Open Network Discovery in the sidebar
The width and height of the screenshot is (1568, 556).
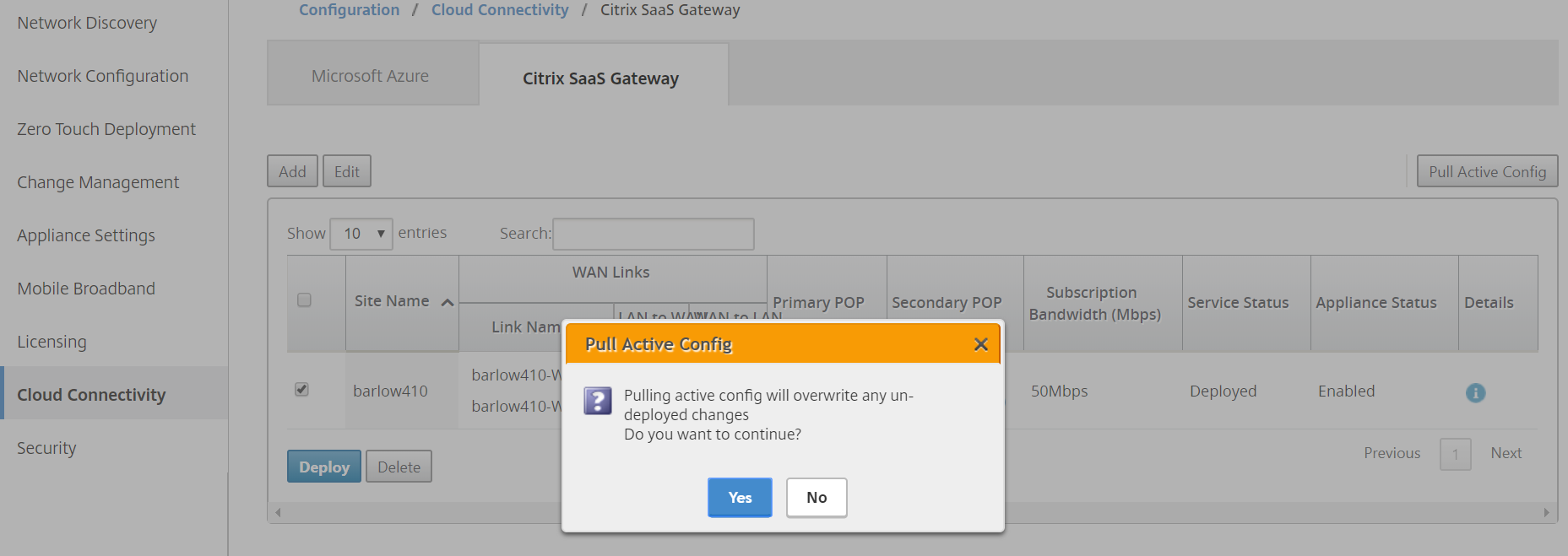(x=87, y=23)
